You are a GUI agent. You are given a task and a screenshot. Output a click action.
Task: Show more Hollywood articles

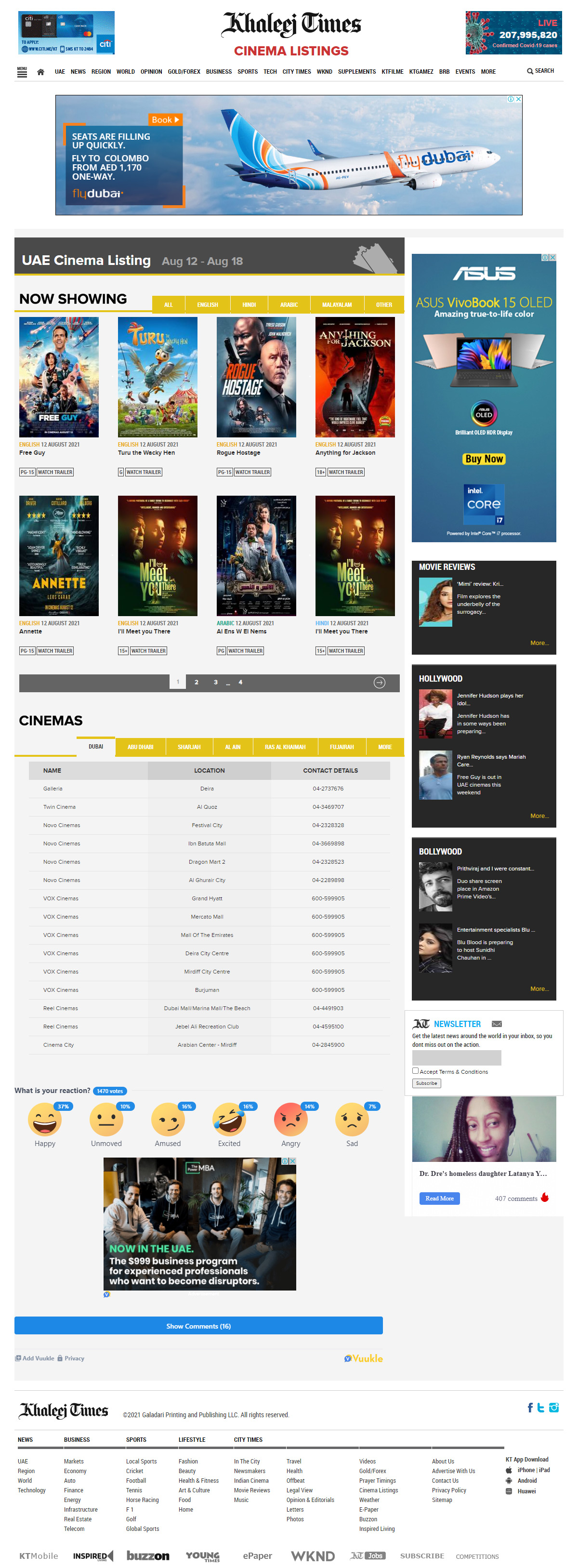click(539, 816)
